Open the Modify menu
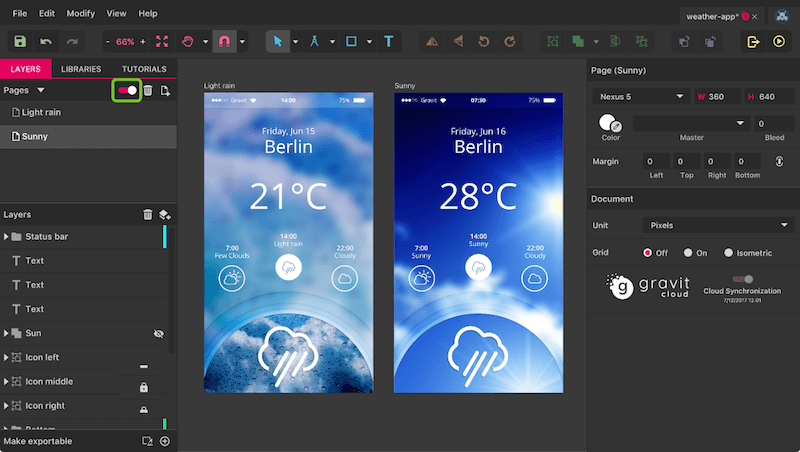Viewport: 800px width, 452px height. [81, 14]
